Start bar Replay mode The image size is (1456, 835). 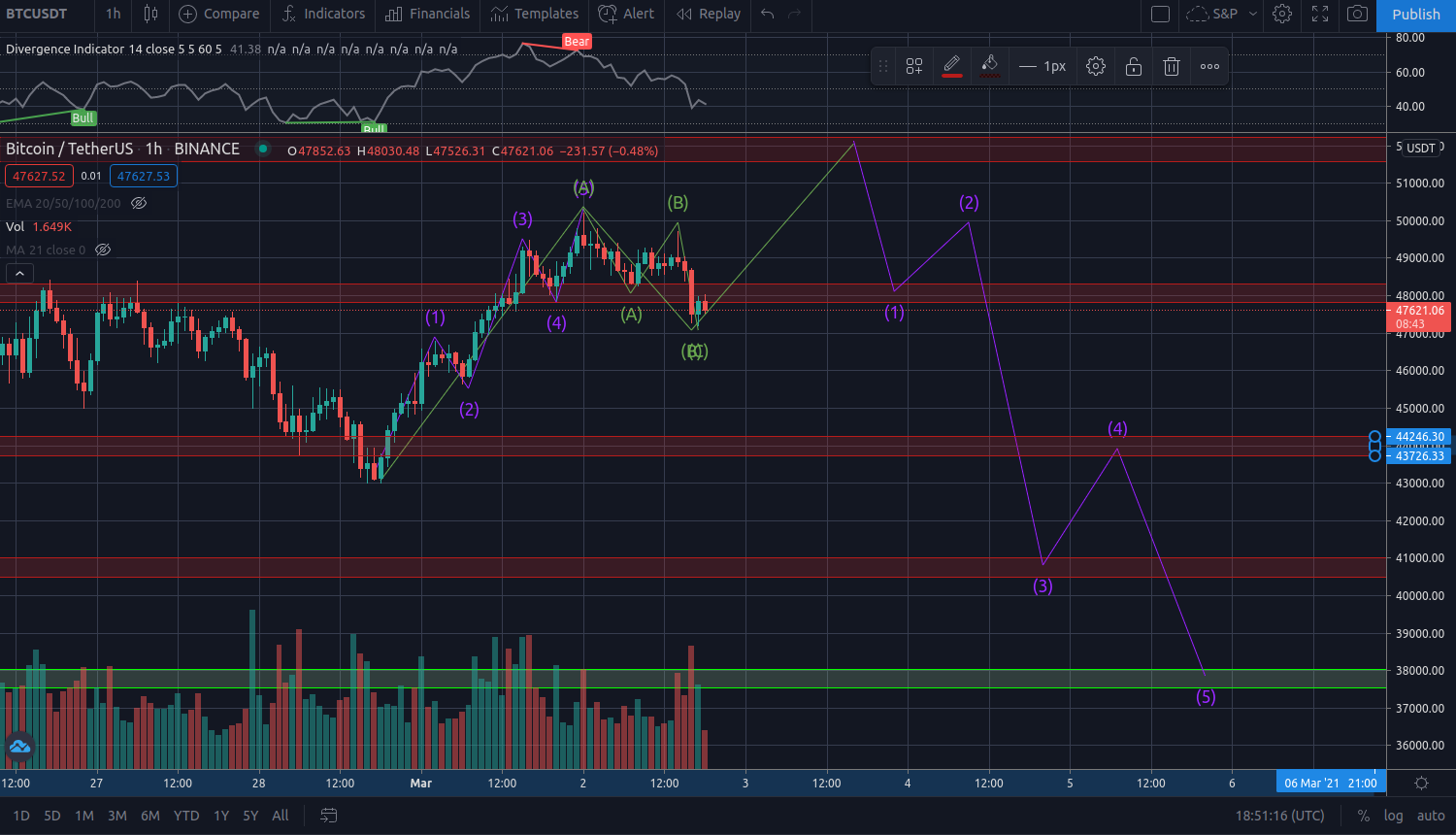pyautogui.click(x=709, y=14)
